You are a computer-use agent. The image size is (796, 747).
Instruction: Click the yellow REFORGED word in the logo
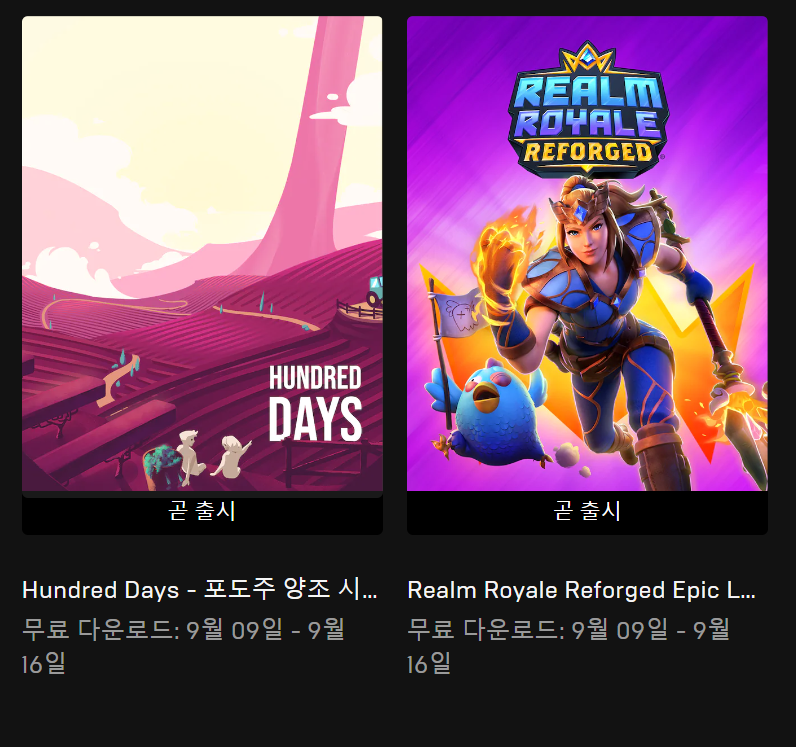click(588, 152)
